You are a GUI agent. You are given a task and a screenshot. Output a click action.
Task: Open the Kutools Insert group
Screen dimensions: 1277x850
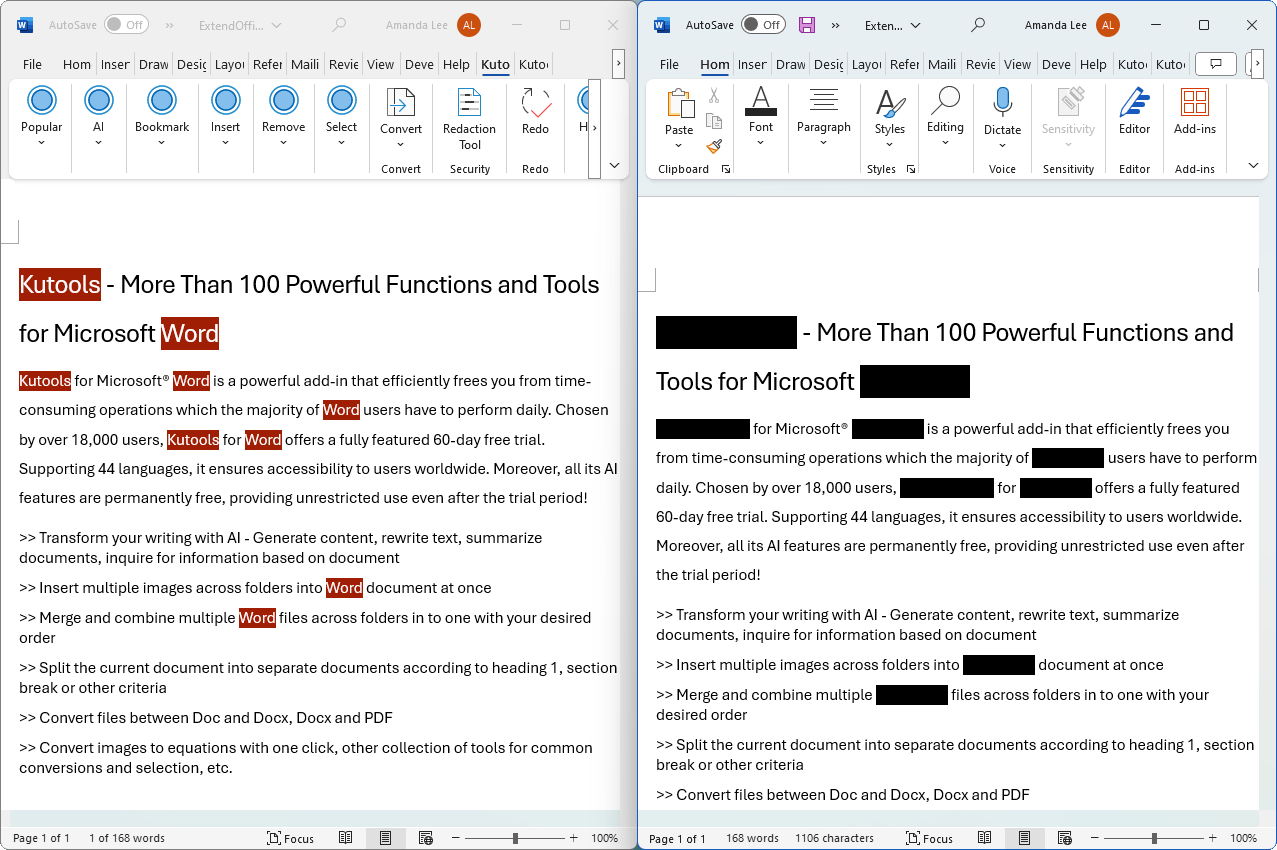click(225, 116)
